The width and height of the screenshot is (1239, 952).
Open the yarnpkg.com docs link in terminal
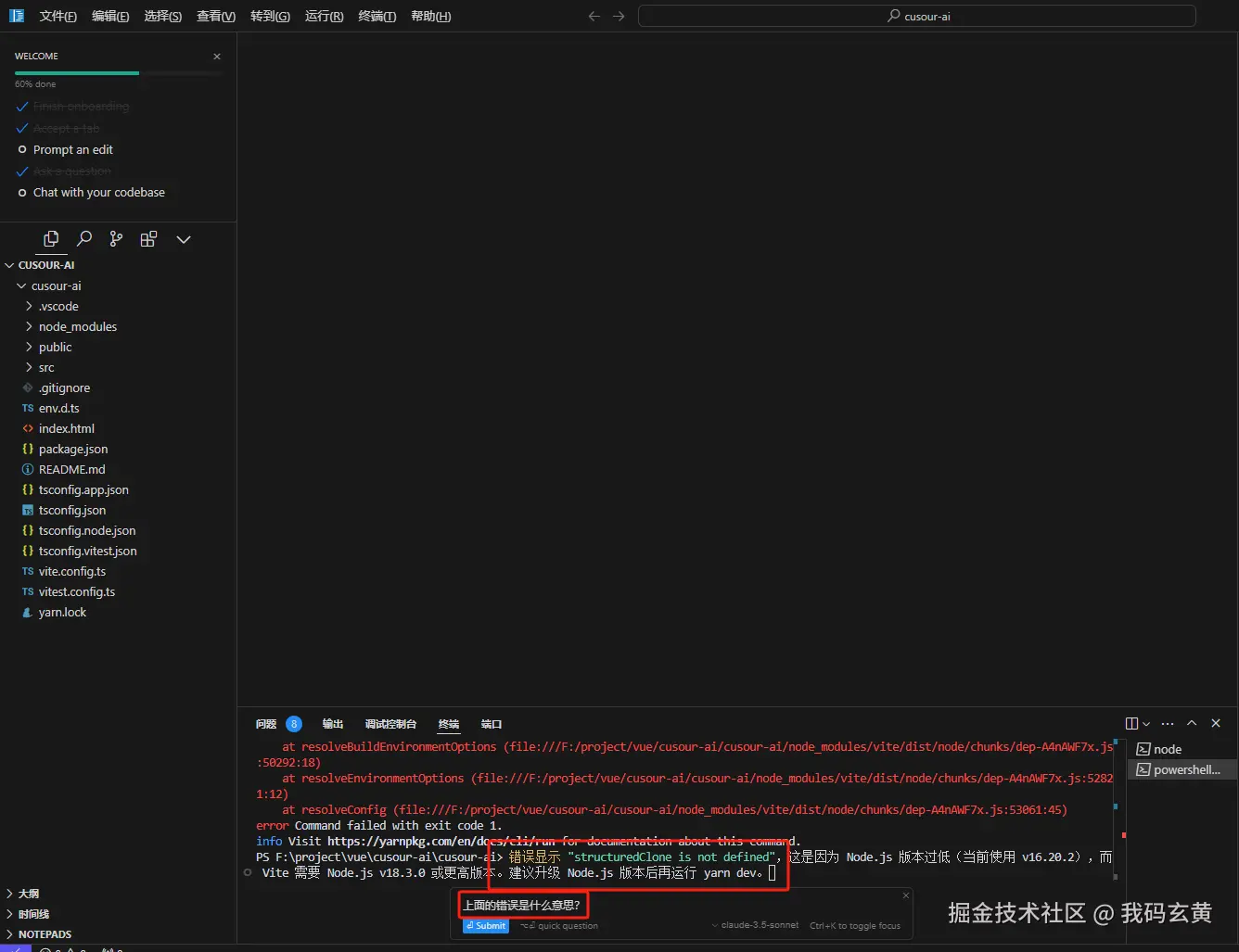tap(441, 842)
